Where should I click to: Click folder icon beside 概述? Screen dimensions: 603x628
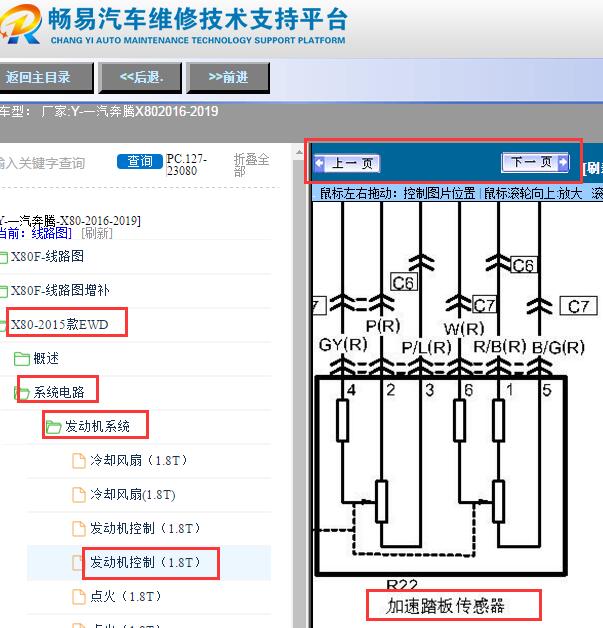(x=22, y=358)
